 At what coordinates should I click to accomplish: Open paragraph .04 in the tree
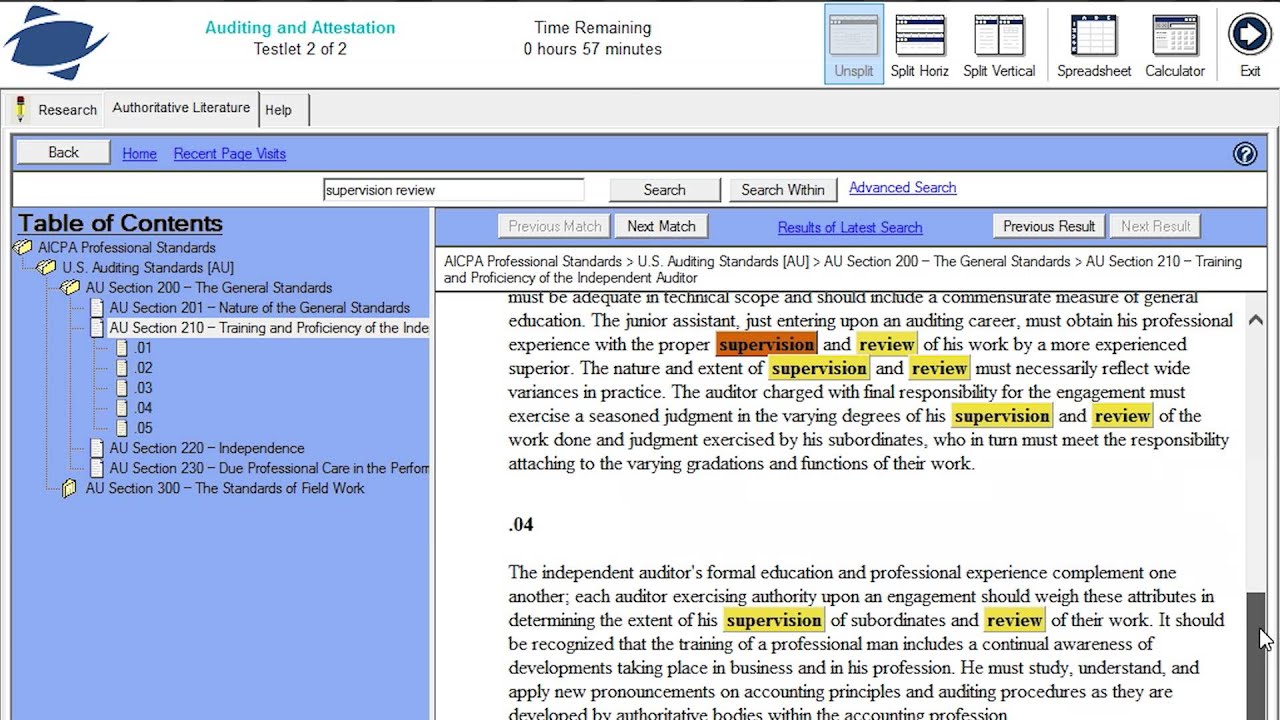tap(144, 408)
